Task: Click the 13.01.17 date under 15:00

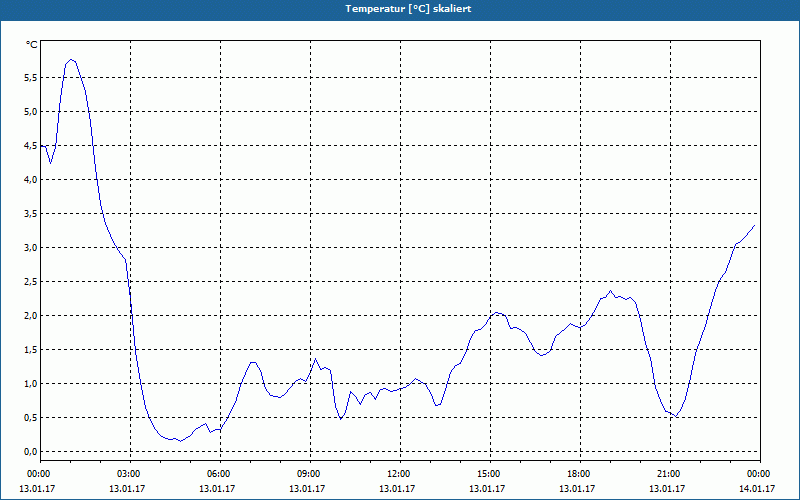Action: pos(487,489)
